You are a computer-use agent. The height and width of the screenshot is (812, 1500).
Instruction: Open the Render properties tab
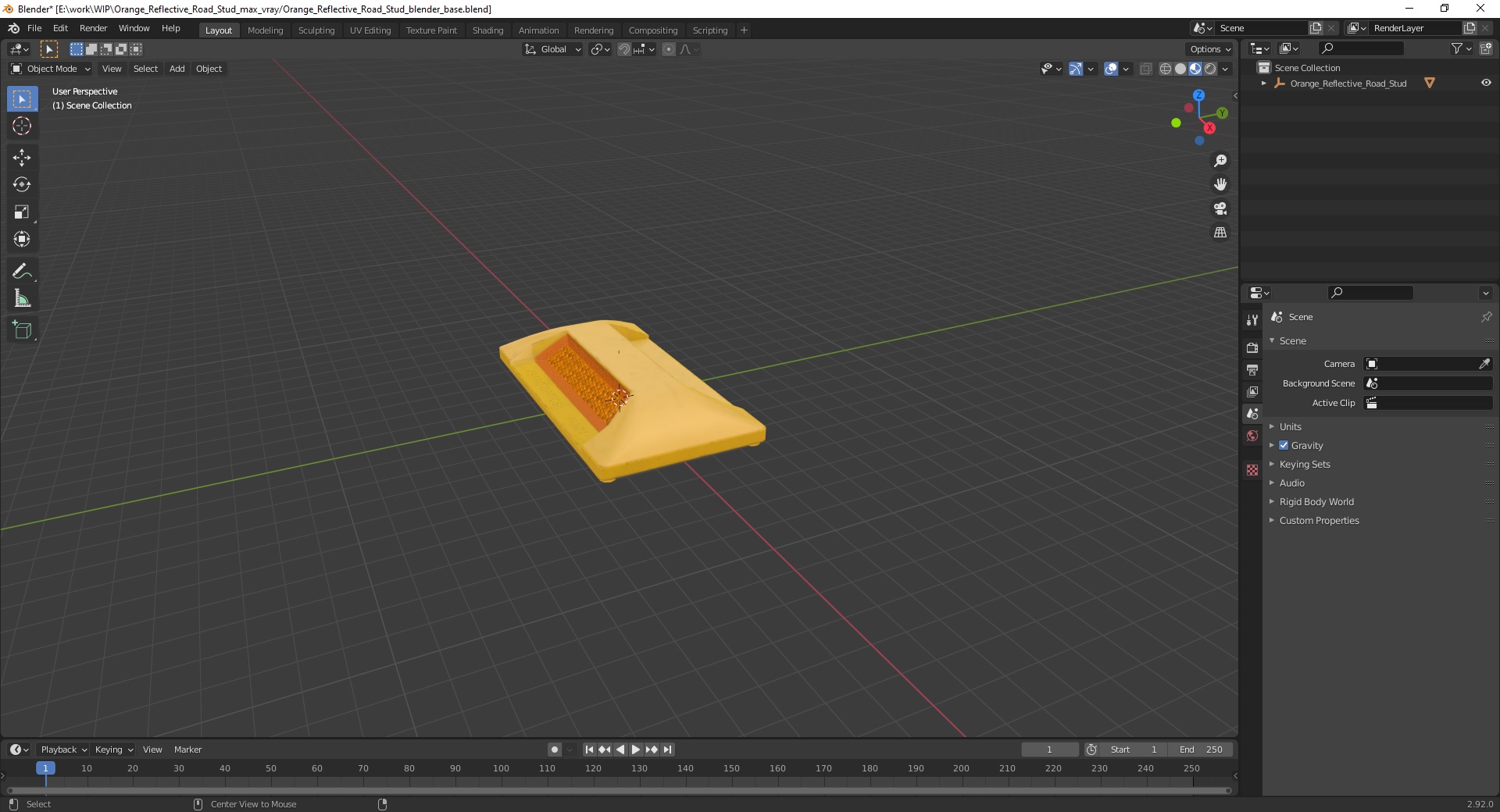(x=1252, y=347)
